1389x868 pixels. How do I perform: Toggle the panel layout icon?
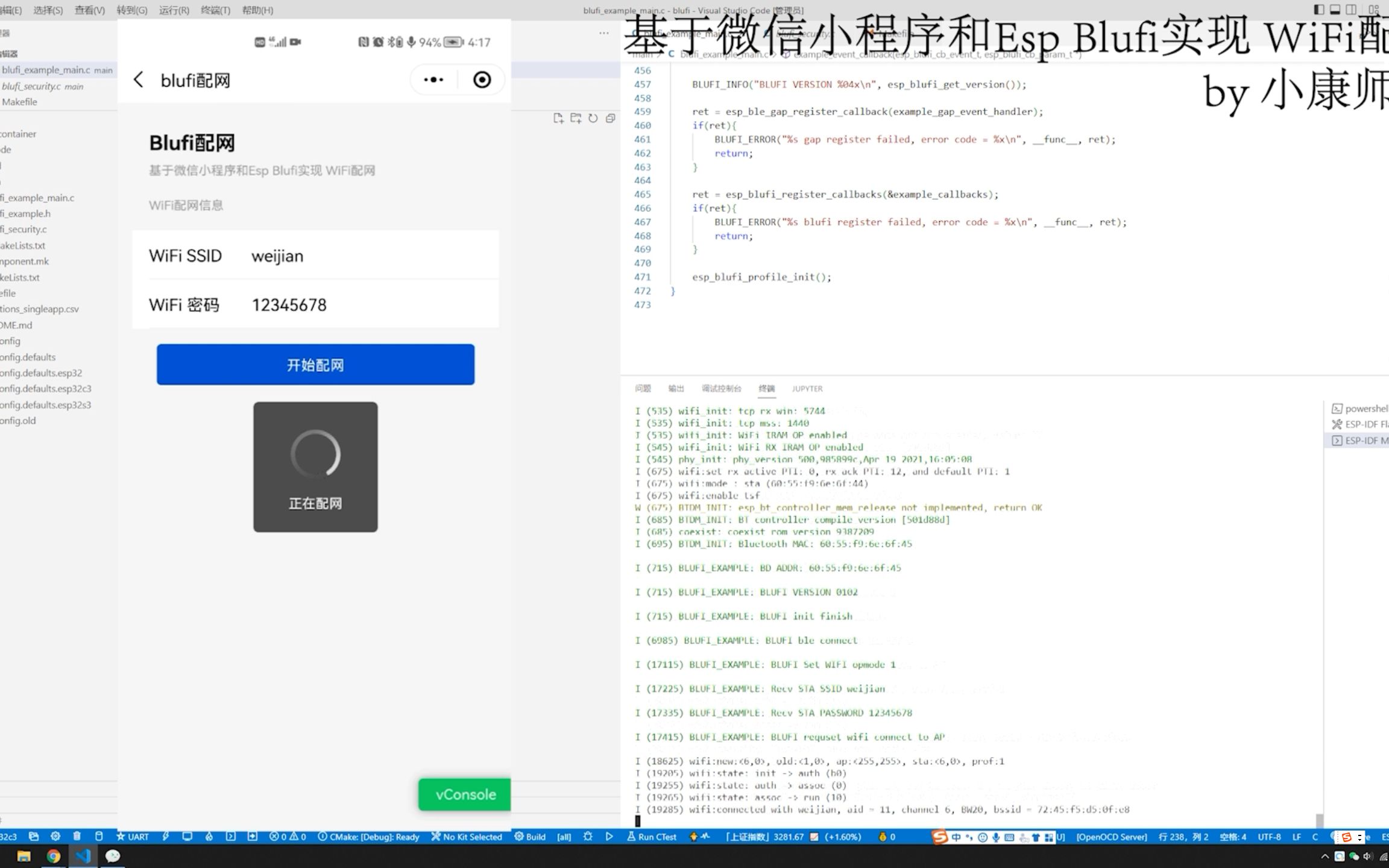click(1335, 10)
